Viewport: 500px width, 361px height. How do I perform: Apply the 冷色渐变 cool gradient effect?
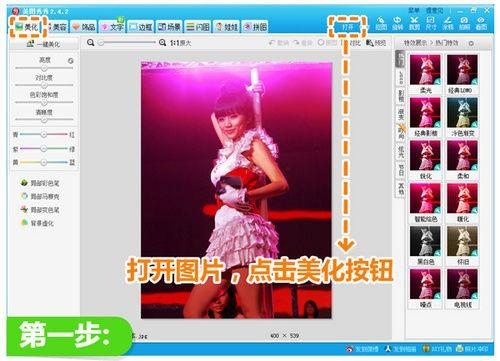click(x=462, y=113)
